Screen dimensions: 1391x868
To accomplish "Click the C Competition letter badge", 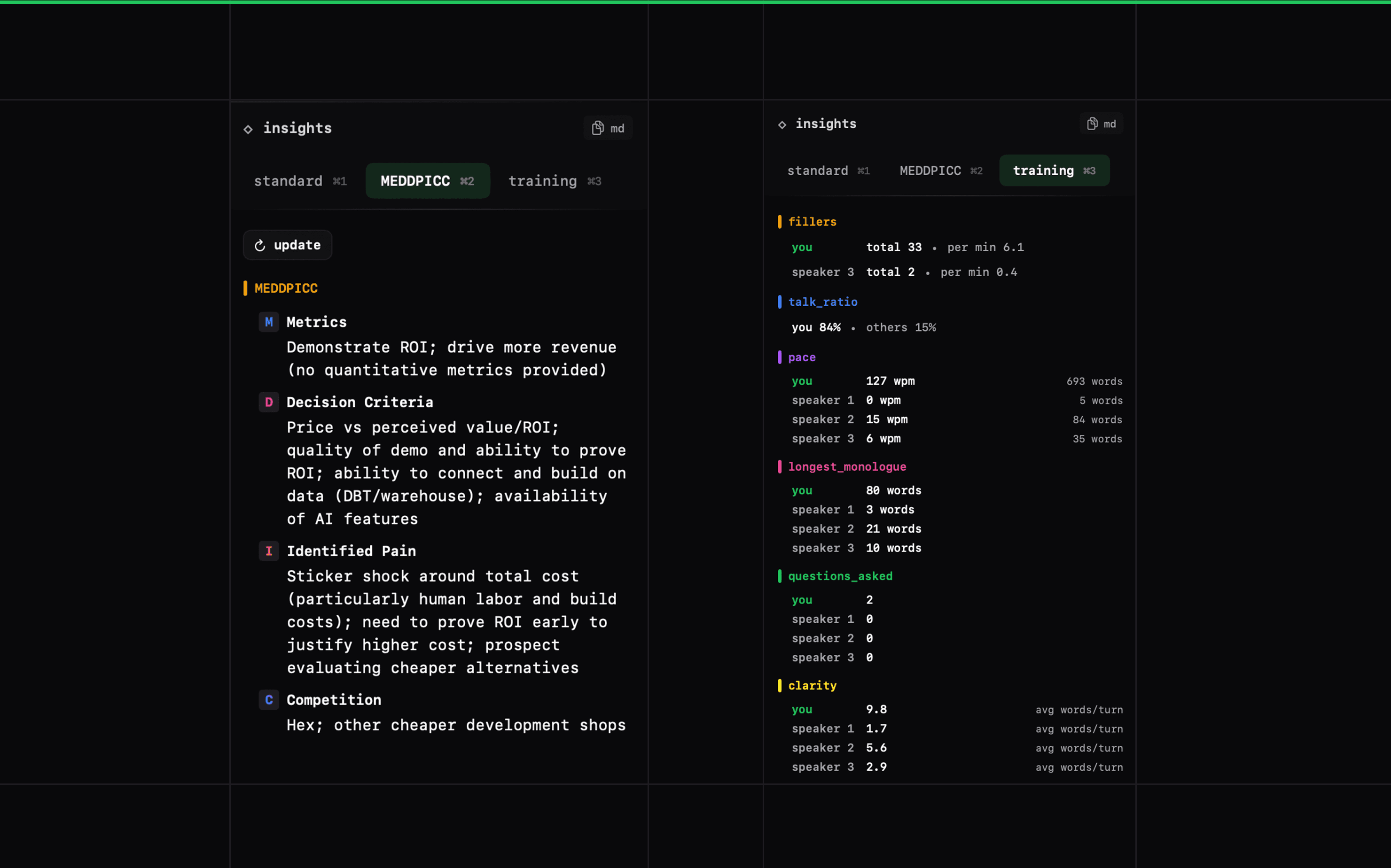I will coord(268,700).
